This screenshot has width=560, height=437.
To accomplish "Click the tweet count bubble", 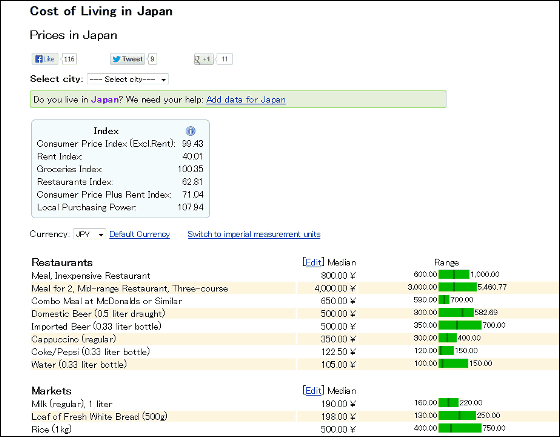I will tap(152, 59).
